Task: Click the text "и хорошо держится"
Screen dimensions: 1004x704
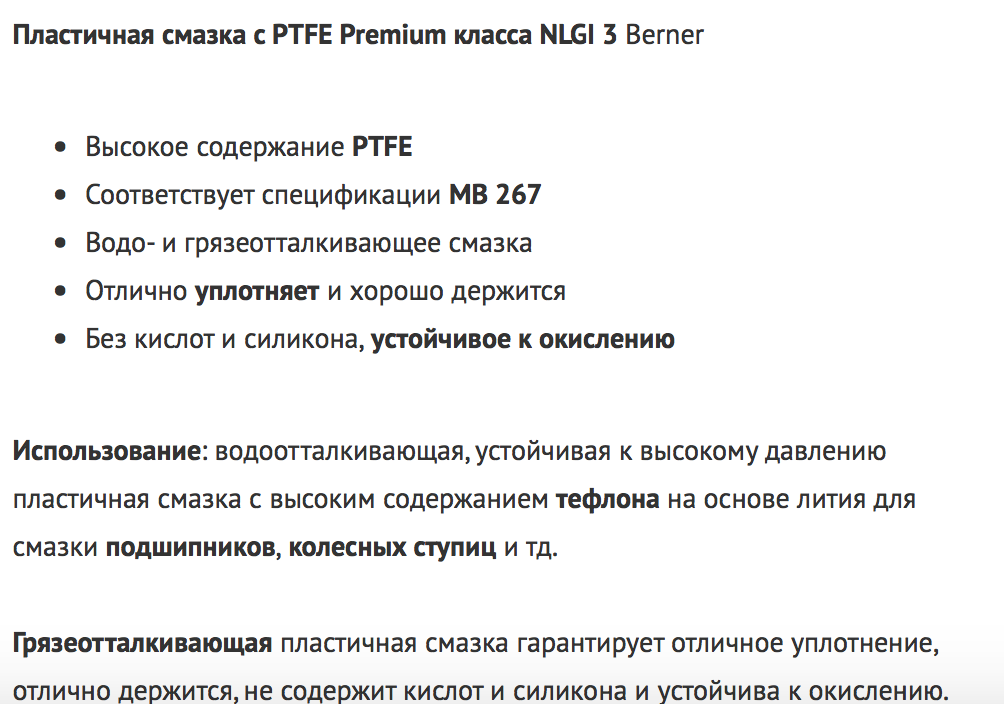Action: point(446,291)
